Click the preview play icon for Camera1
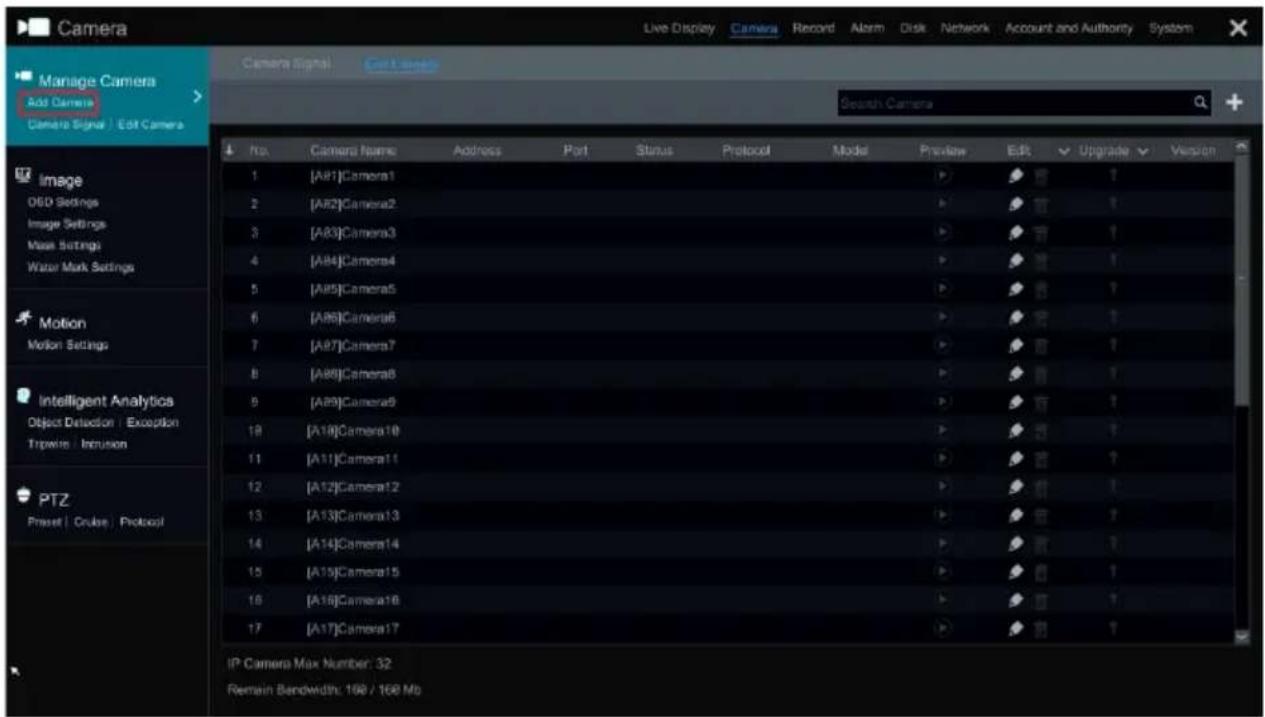 (943, 175)
